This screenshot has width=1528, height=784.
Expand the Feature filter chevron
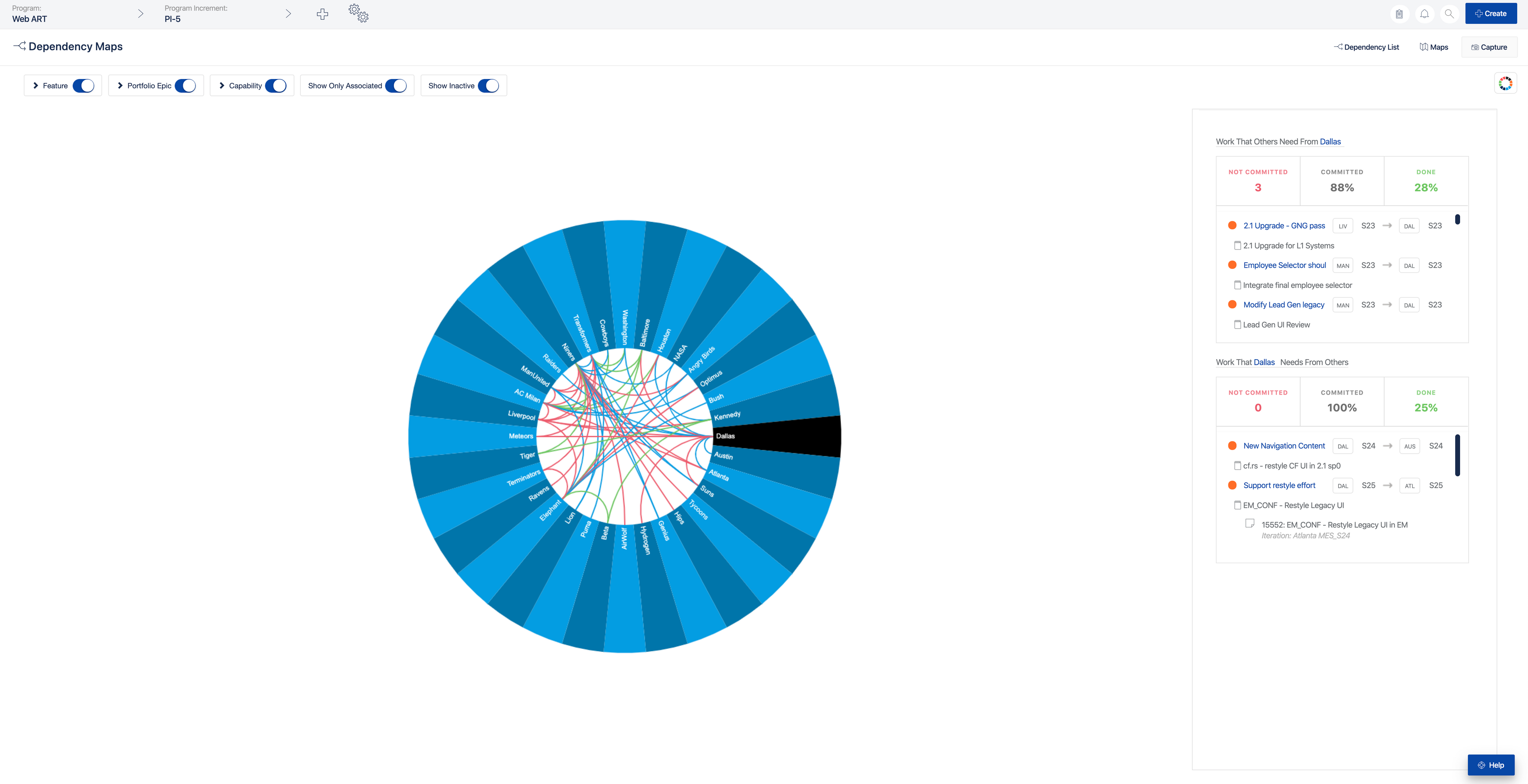coord(35,86)
